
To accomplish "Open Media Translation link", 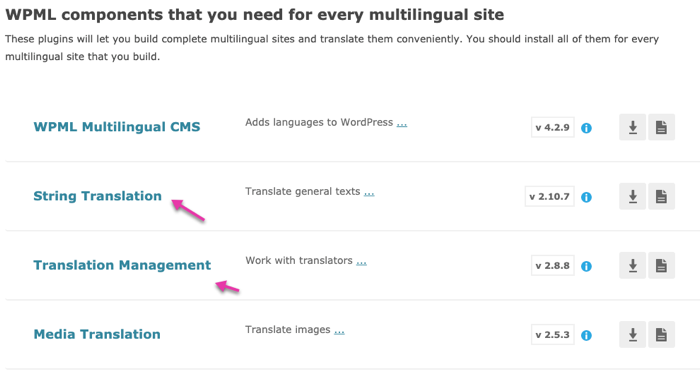I will coord(97,334).
